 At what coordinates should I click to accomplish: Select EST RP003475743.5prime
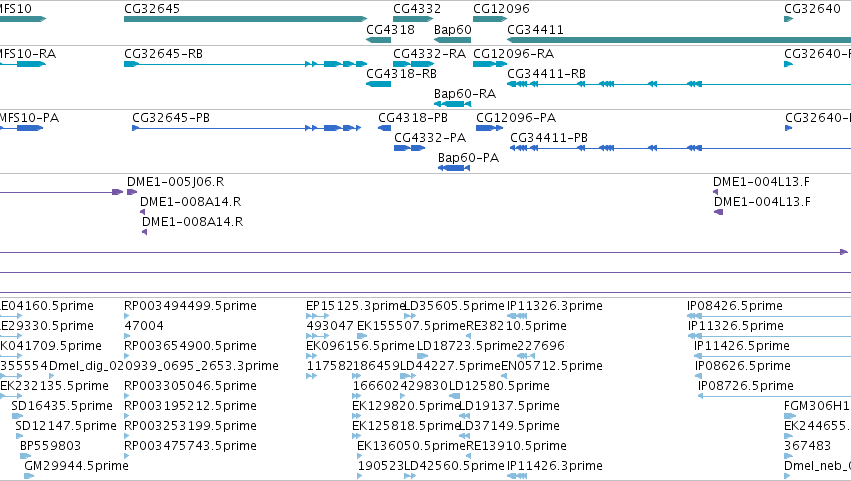click(x=190, y=446)
